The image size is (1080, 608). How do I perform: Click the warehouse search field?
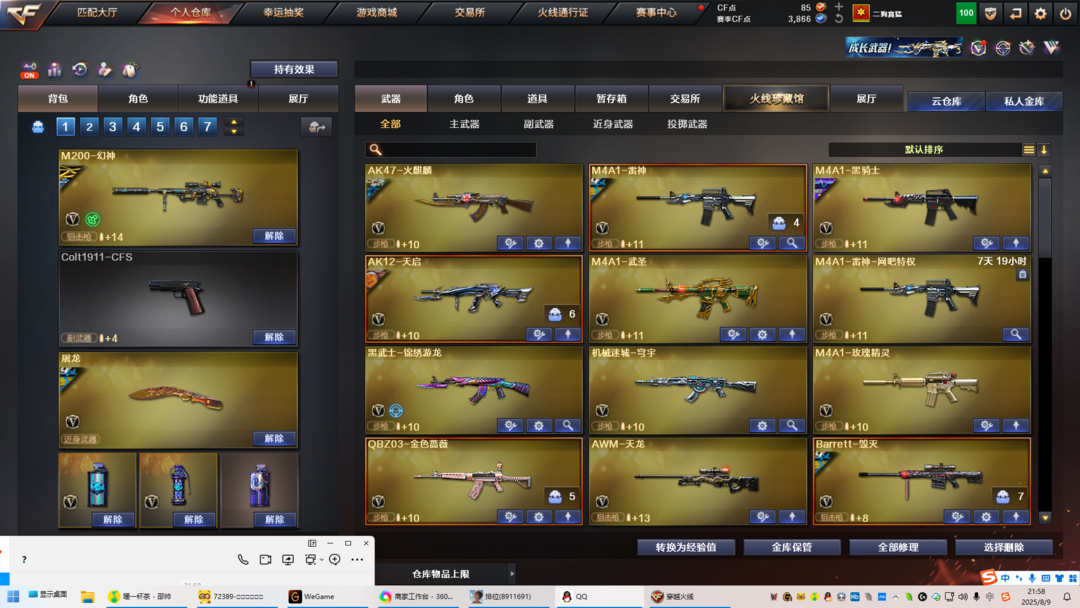coord(450,149)
